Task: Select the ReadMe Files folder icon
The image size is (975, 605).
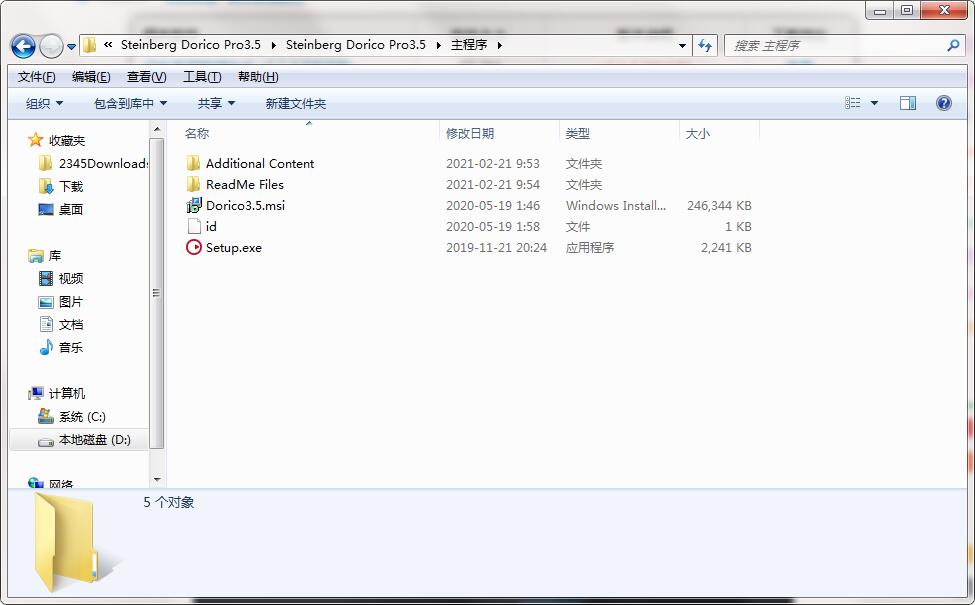Action: (193, 184)
